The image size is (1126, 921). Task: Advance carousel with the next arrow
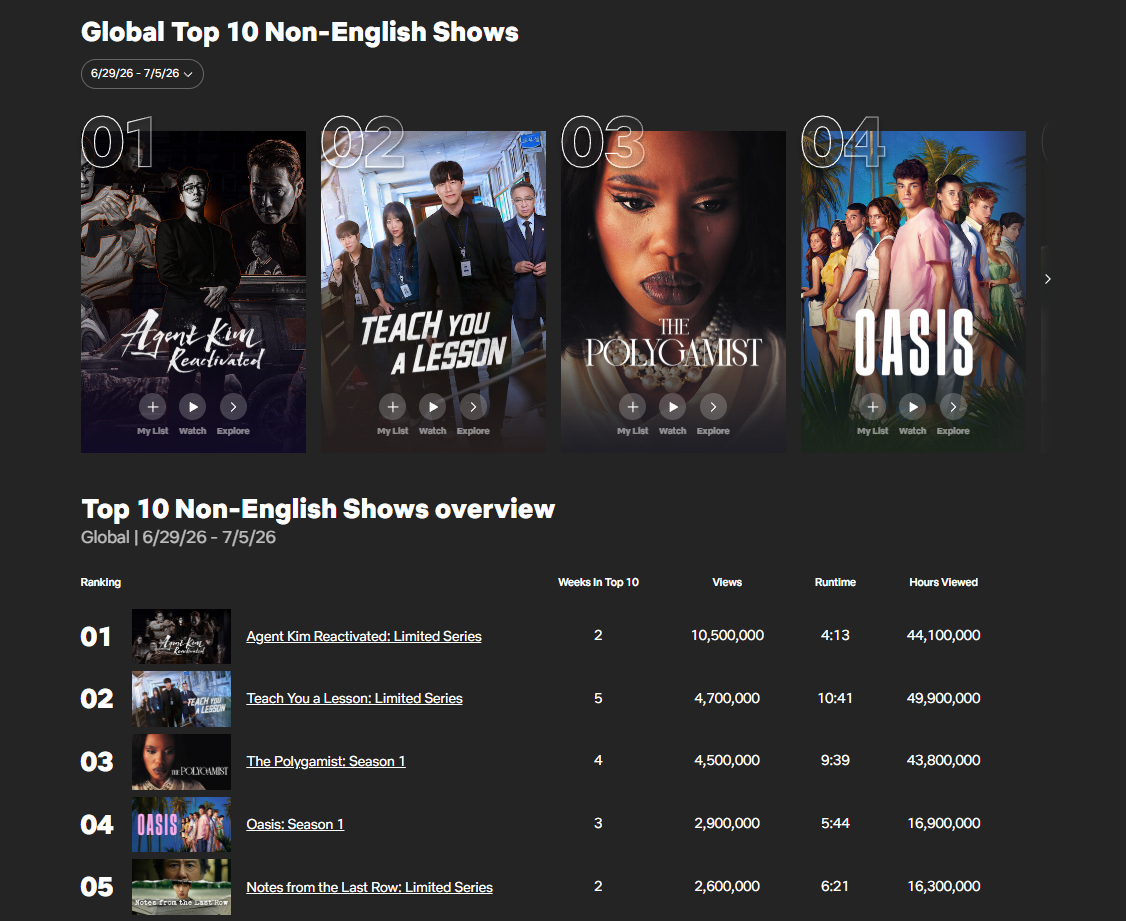[1048, 279]
